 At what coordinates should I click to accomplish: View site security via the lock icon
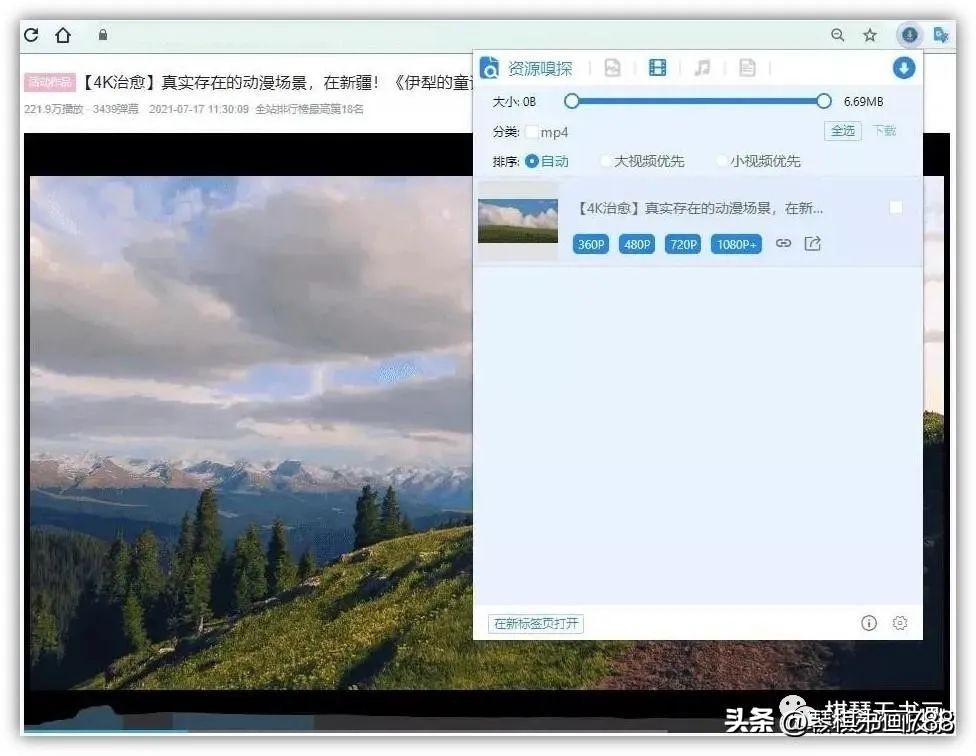(x=103, y=34)
